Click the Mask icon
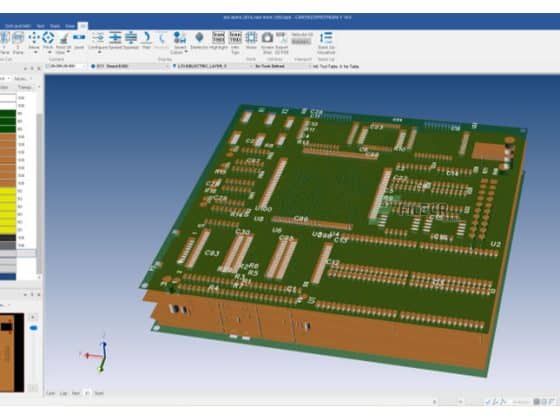The image size is (560, 420). pos(251,38)
